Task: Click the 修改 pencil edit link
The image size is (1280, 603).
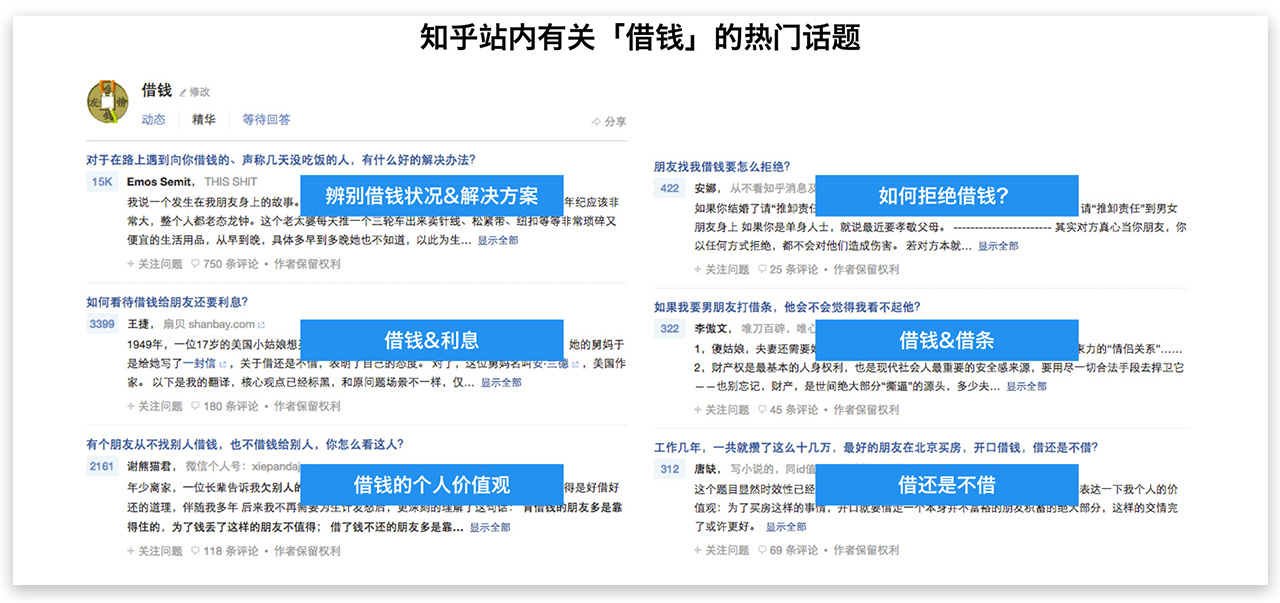Action: coord(195,92)
